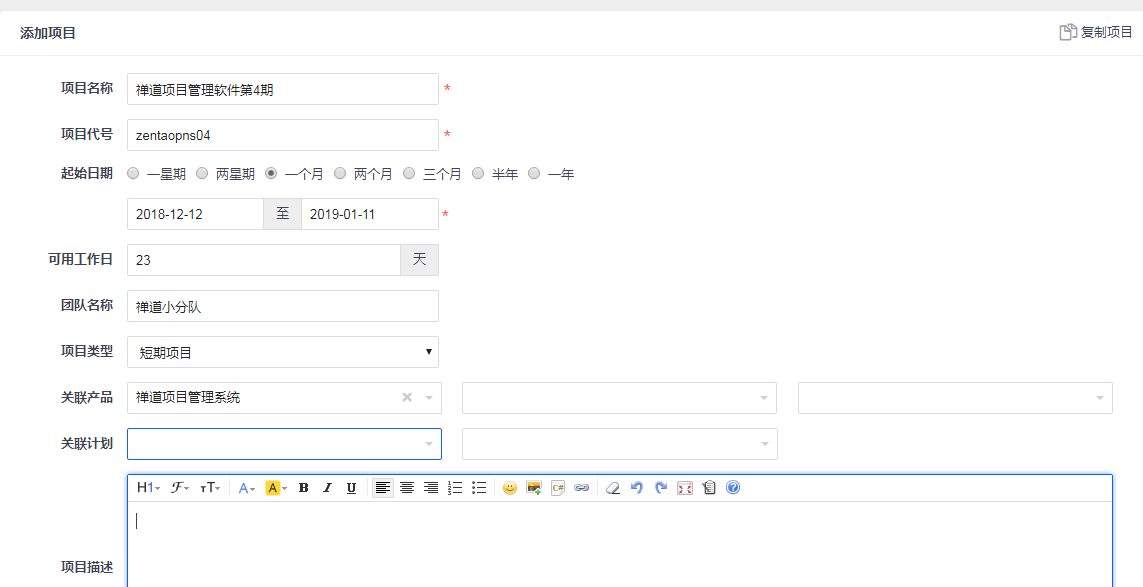Click the undo arrow in the editor

(x=637, y=488)
